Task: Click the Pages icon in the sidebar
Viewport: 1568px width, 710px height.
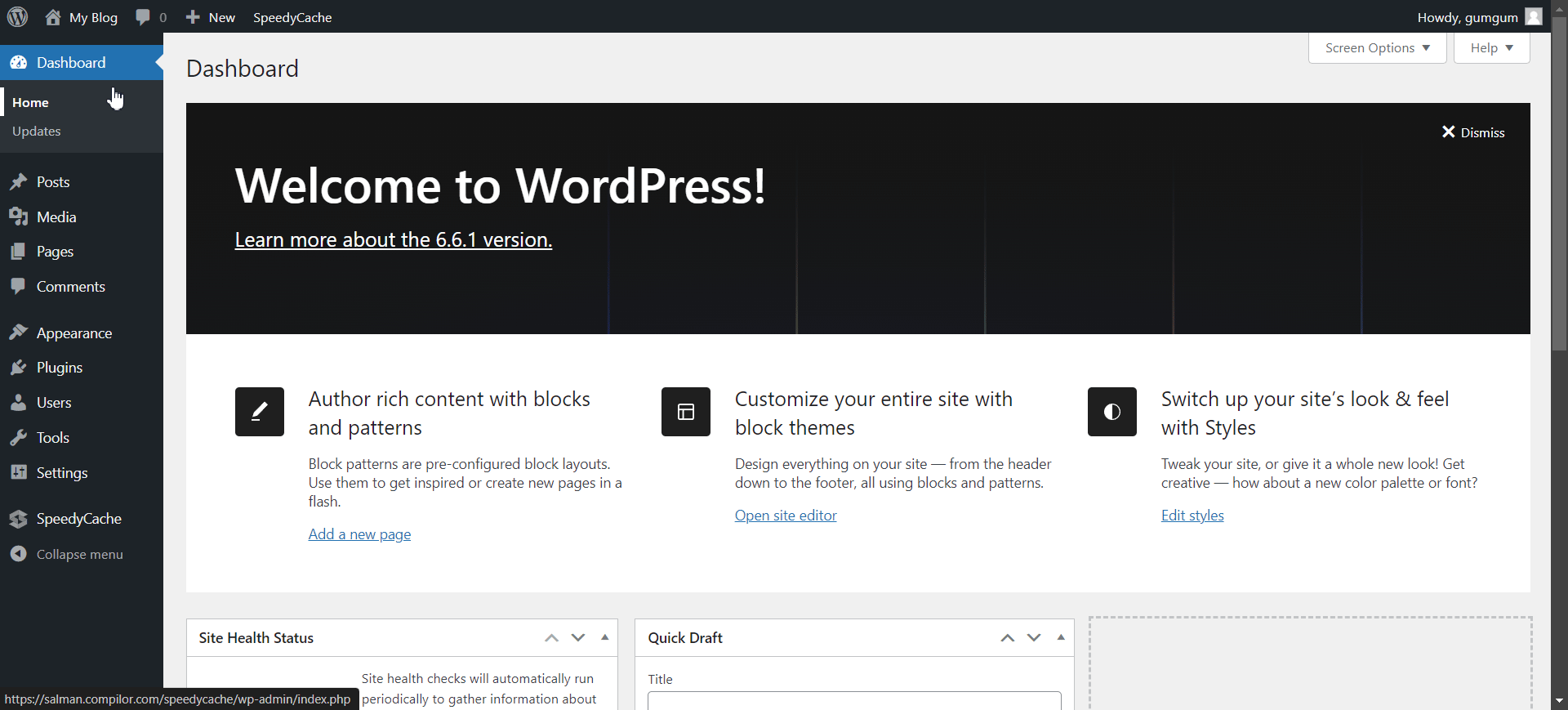Action: (x=19, y=252)
